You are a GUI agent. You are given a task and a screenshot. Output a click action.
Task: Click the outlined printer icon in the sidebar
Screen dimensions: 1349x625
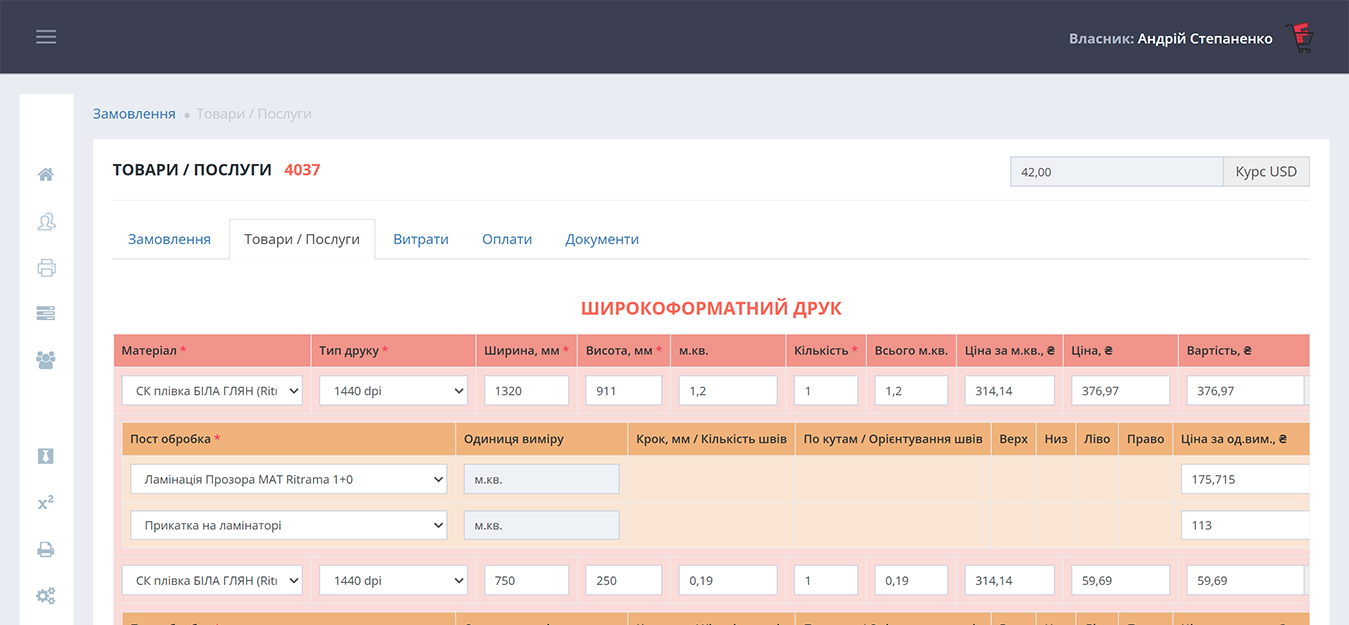tap(46, 267)
